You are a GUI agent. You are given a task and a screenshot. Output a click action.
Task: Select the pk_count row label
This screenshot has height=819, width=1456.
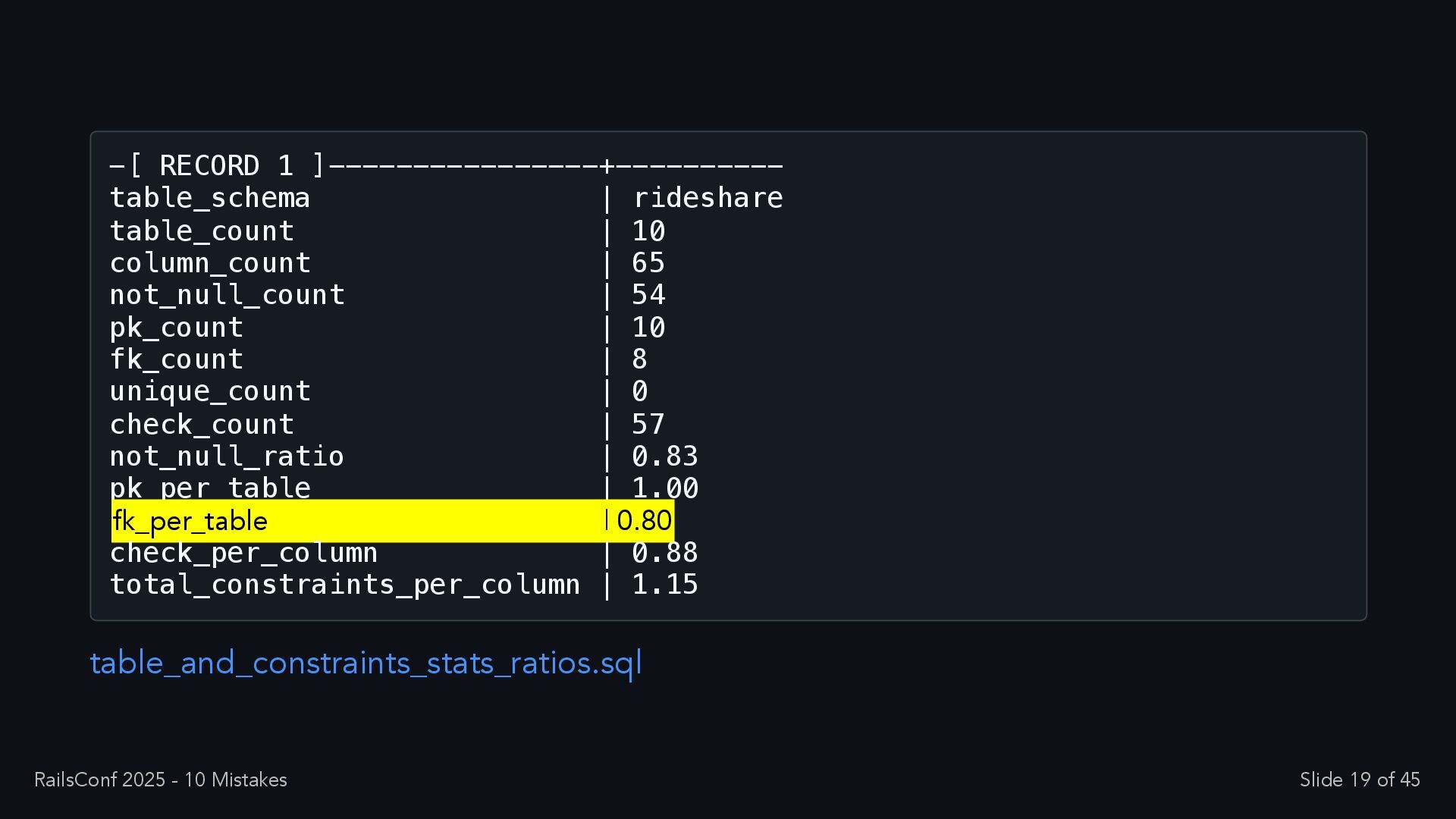tap(177, 328)
